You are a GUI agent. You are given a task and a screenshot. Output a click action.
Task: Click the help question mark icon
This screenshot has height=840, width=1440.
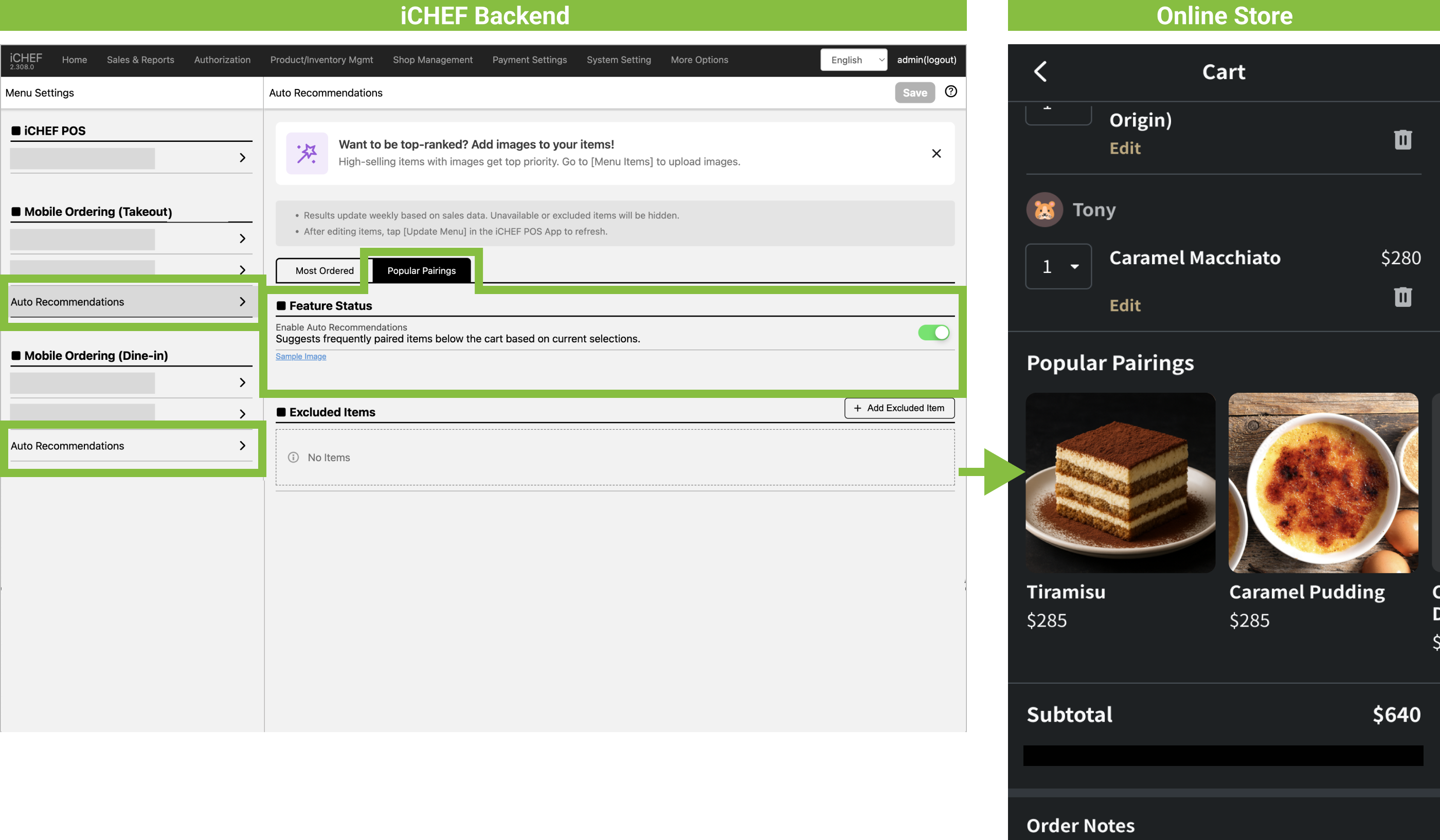(950, 92)
